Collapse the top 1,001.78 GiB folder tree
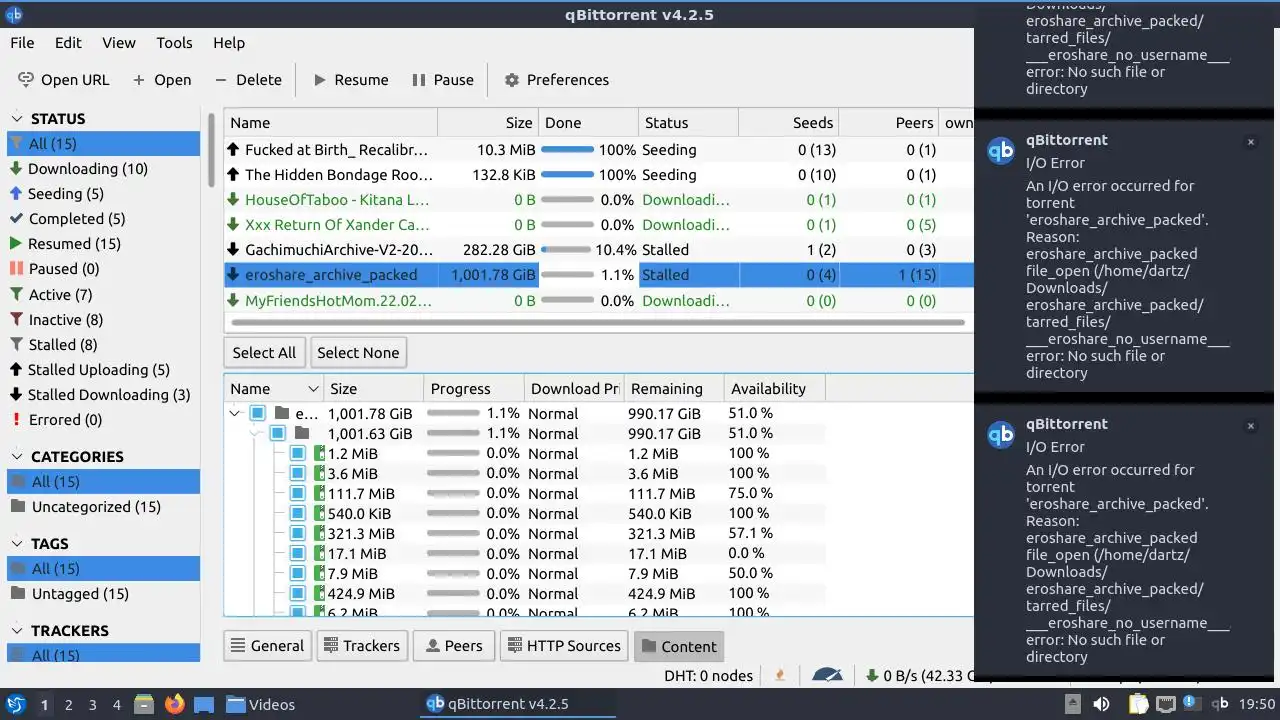The height and width of the screenshot is (720, 1280). 235,413
